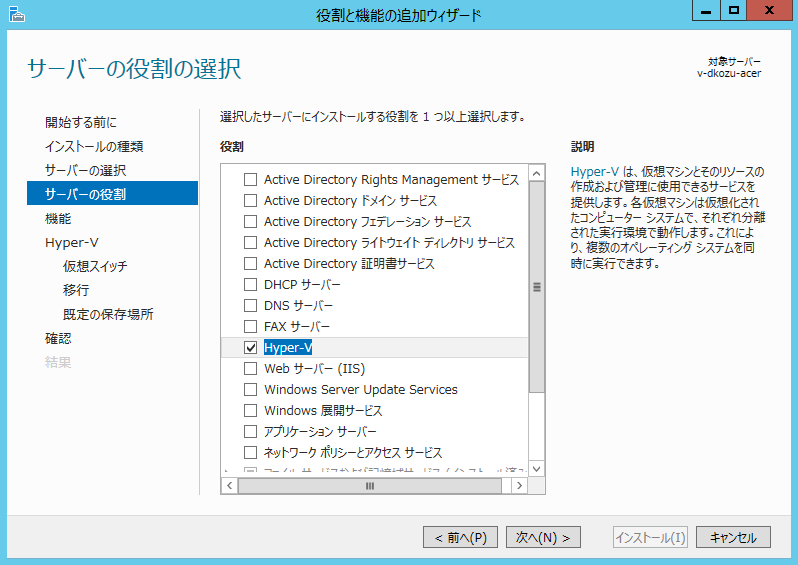Click the vertical scrollbar thumb in roles list

[536, 287]
